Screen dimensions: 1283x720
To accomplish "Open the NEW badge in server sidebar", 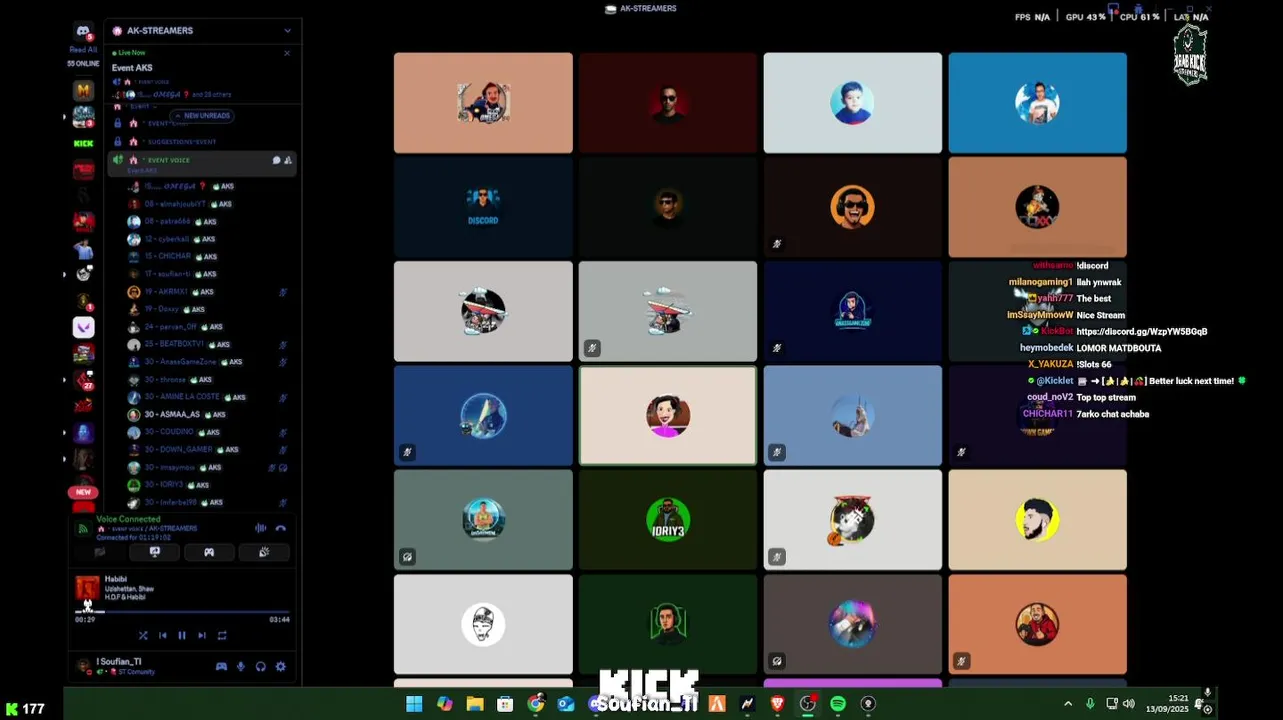I will tap(83, 492).
